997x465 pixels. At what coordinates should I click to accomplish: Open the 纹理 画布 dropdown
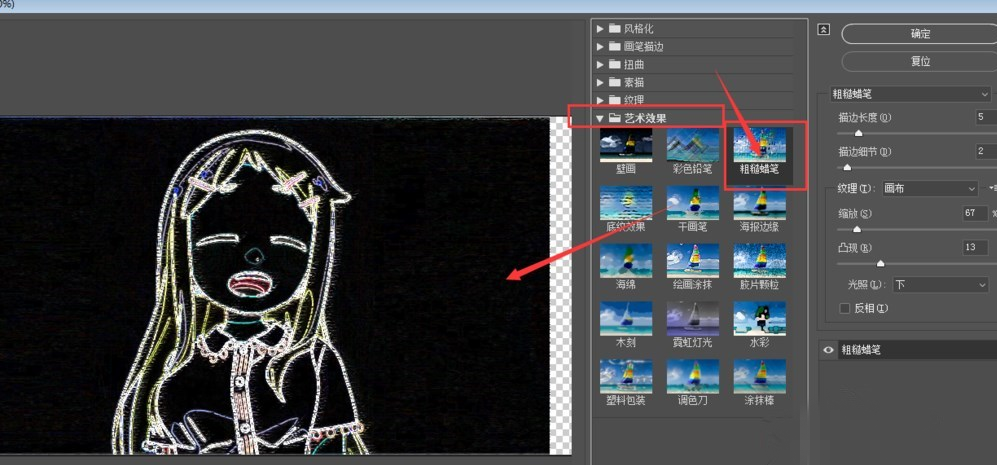(x=931, y=188)
